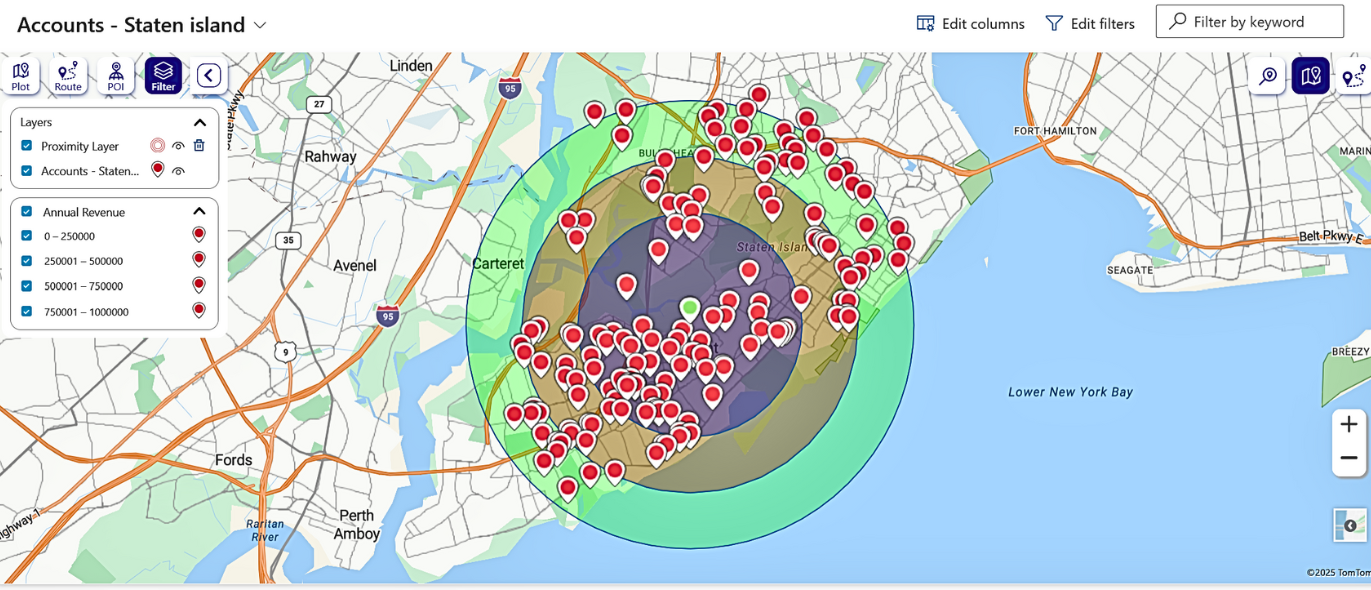
Task: Open the POI tool
Action: pyautogui.click(x=116, y=76)
